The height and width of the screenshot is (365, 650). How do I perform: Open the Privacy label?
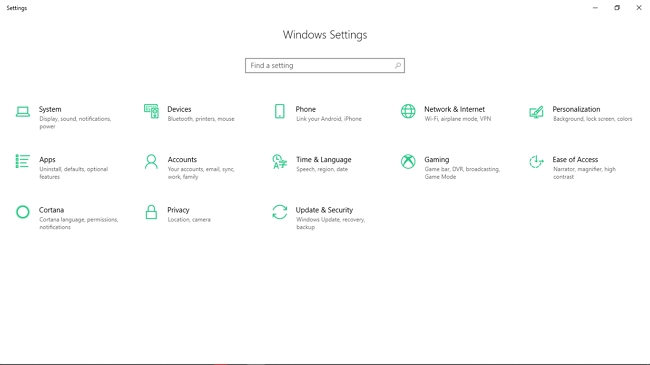(x=178, y=210)
